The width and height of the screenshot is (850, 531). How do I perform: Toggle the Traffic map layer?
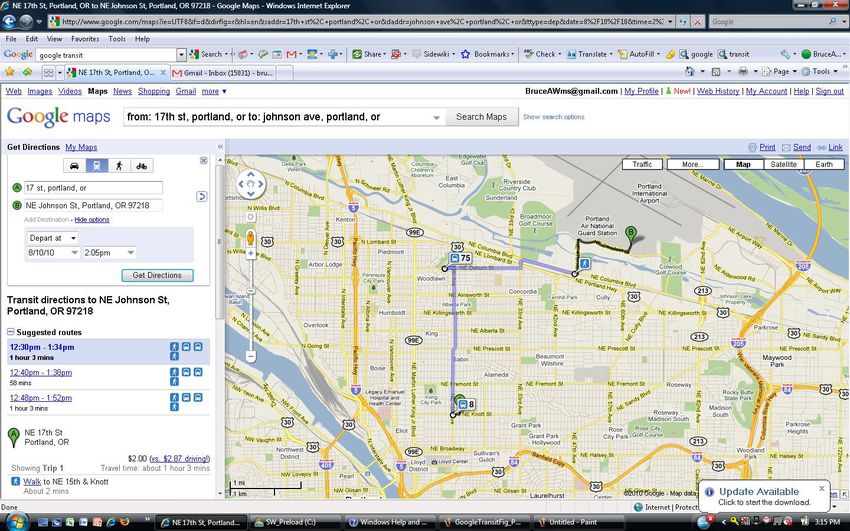coord(642,164)
